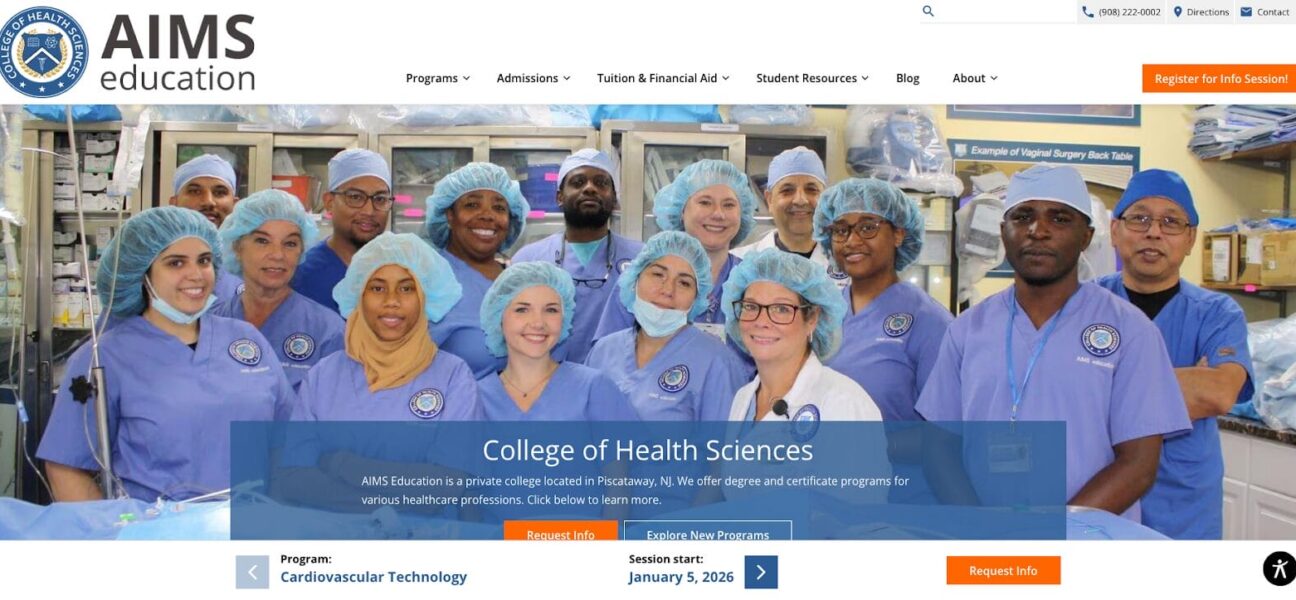
Task: Go to the previous program with the left arrow
Action: click(x=252, y=572)
